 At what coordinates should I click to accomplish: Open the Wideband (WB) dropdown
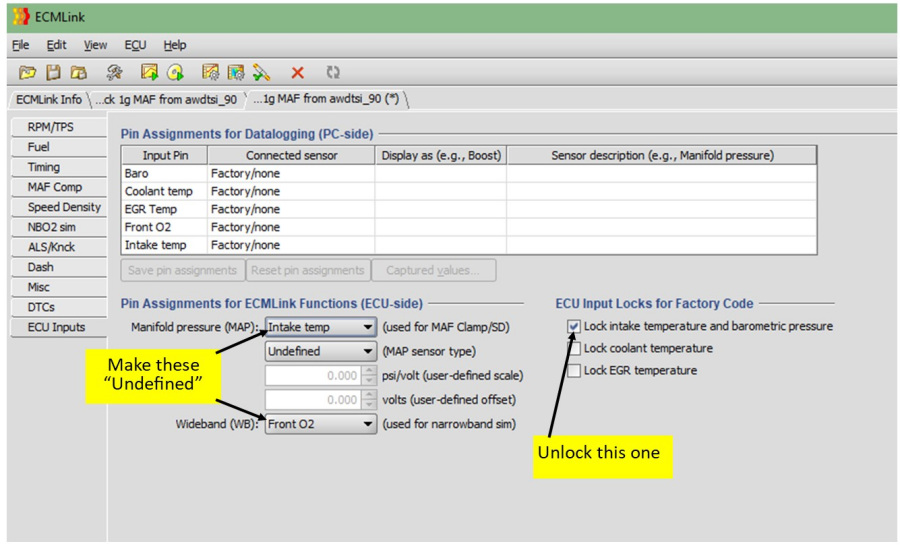[x=320, y=424]
